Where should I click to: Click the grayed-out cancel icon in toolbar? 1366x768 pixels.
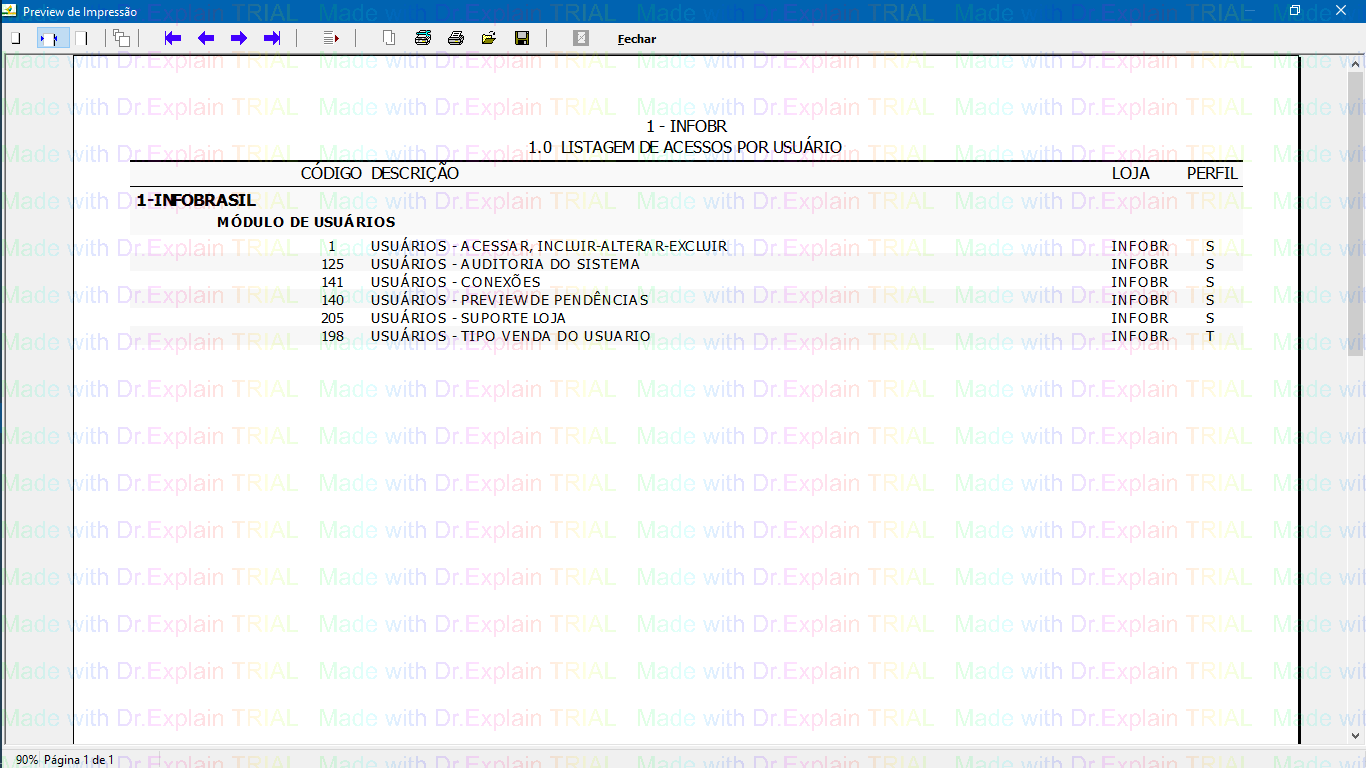(581, 38)
